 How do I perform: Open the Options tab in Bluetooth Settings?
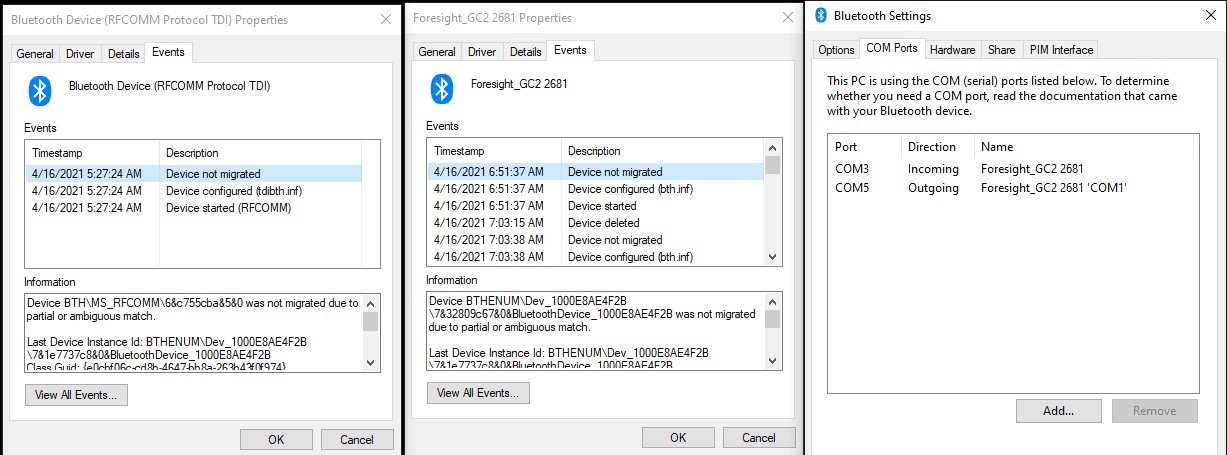[836, 49]
